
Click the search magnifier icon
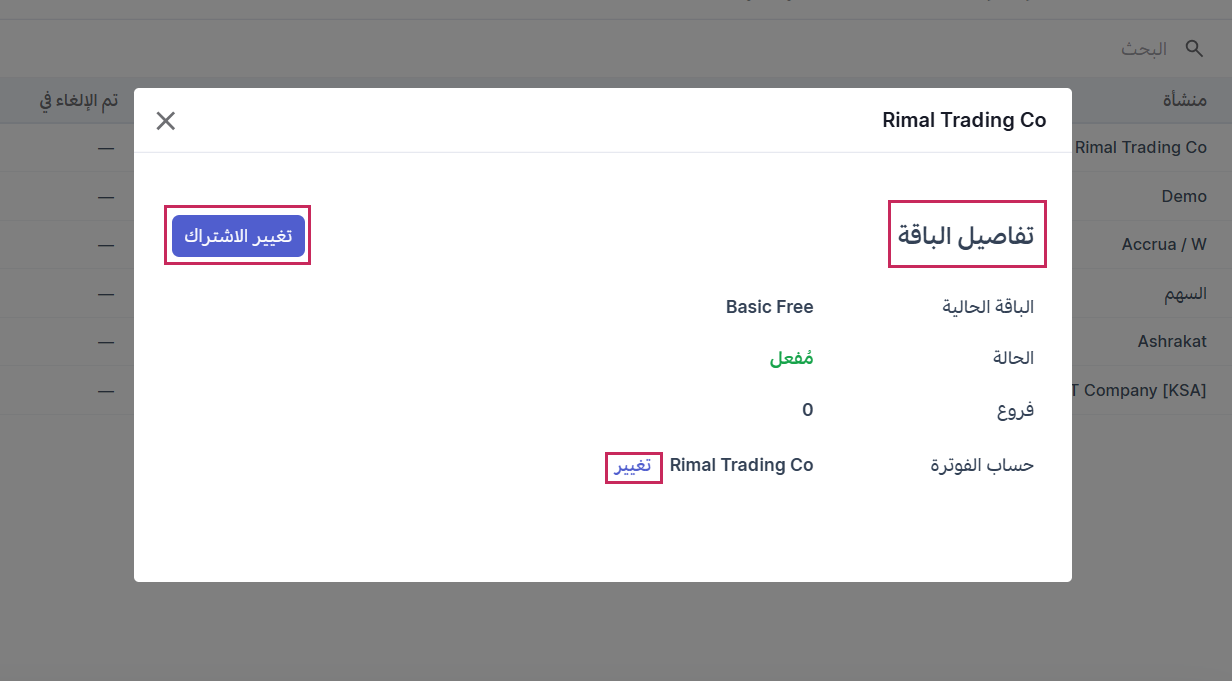[x=1194, y=47]
